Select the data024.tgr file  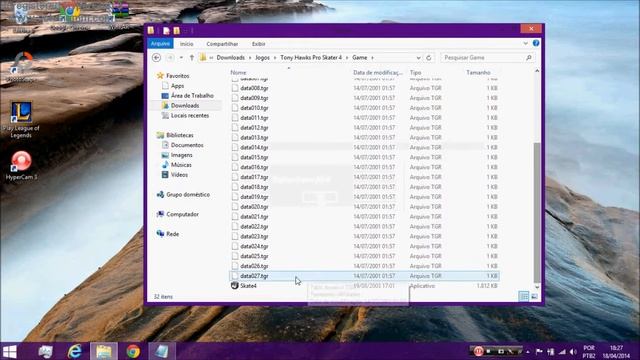pyautogui.click(x=254, y=246)
